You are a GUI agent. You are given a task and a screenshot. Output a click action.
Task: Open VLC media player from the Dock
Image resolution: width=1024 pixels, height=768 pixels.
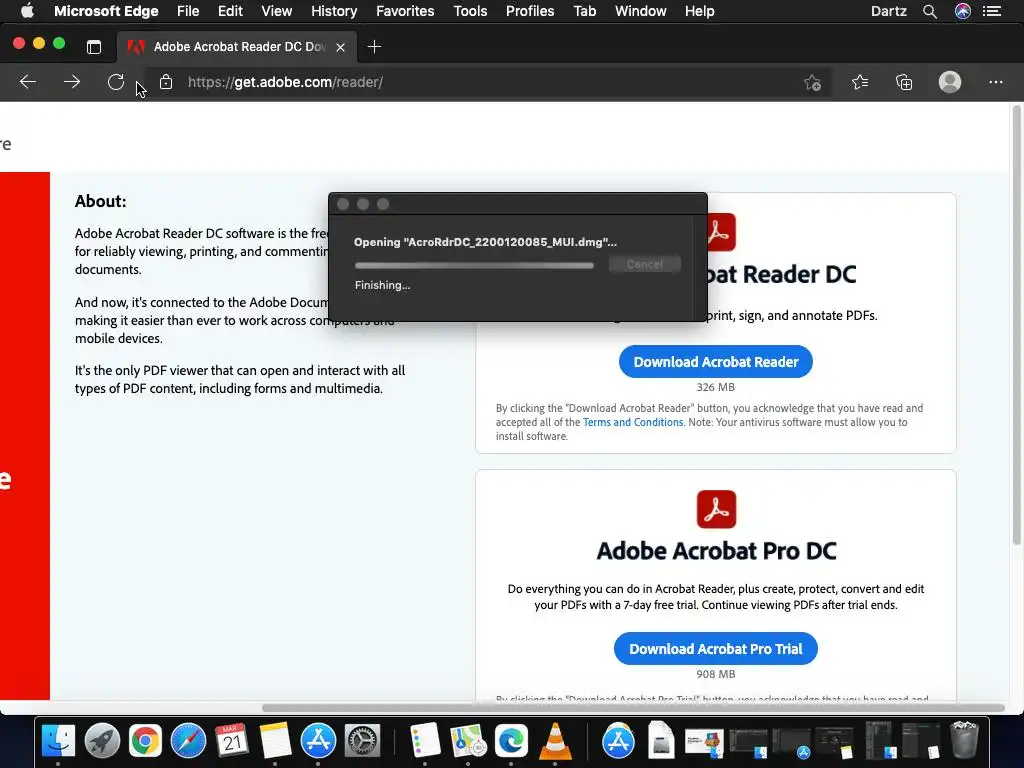[x=555, y=741]
